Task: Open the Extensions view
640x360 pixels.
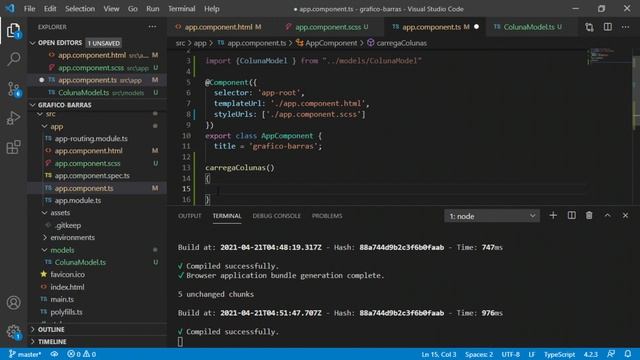Action: pos(13,147)
